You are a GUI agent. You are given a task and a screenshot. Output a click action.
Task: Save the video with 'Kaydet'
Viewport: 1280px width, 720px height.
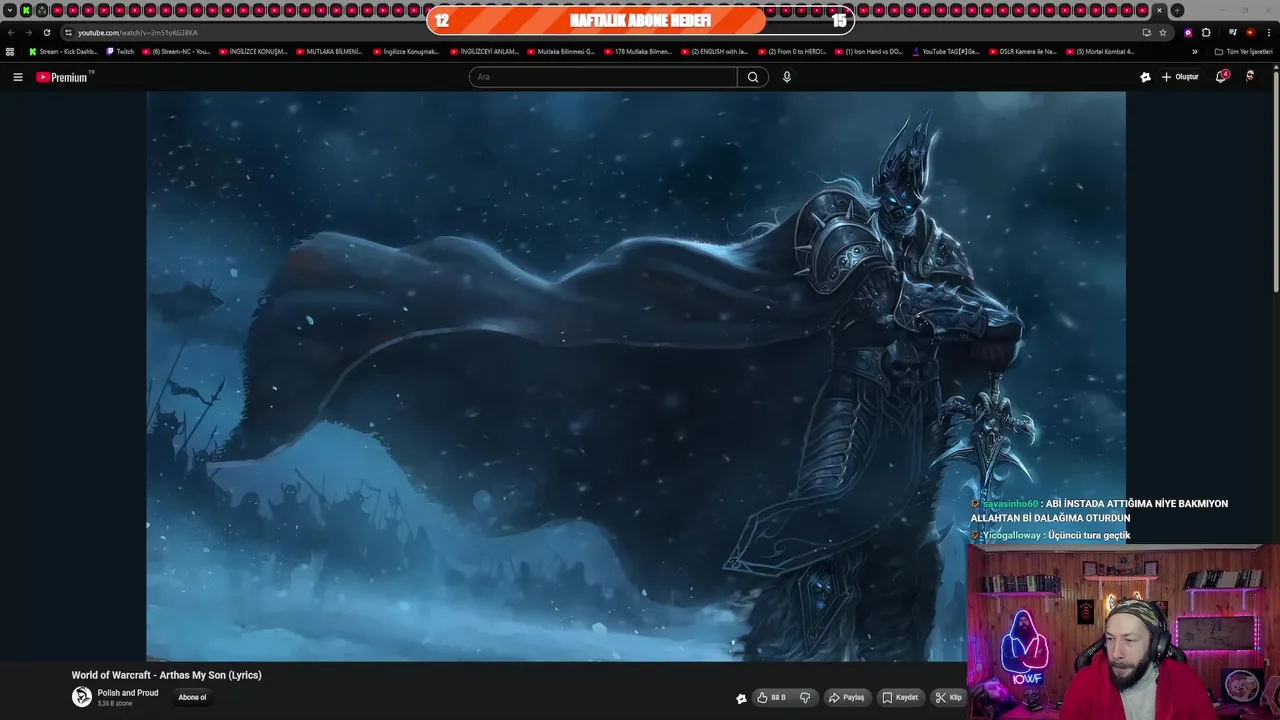click(x=900, y=698)
